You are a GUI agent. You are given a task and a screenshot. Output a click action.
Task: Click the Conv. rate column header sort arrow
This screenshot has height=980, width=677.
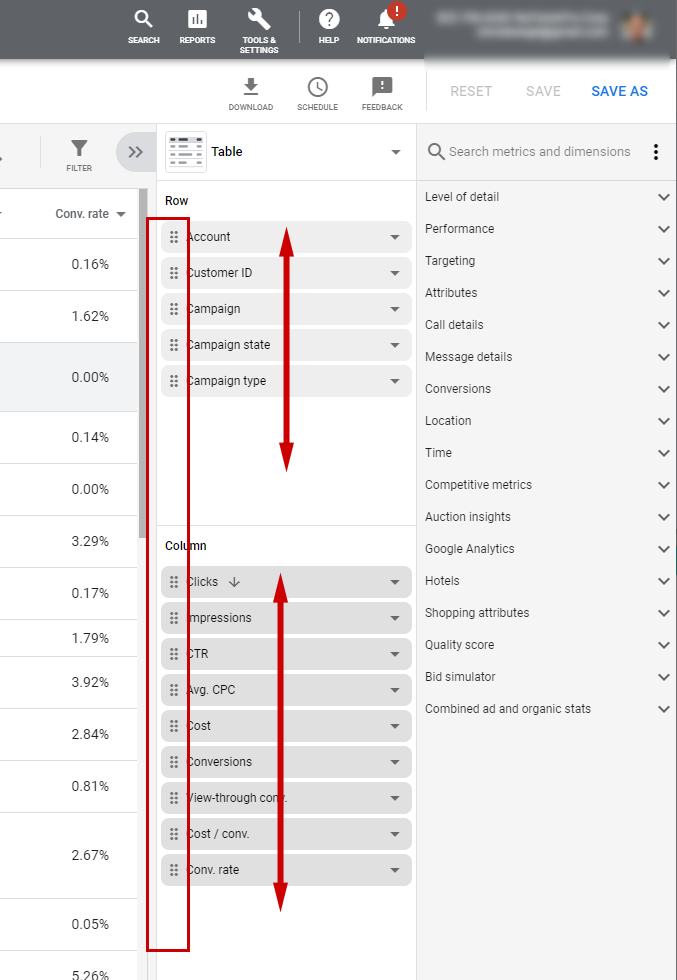[121, 214]
